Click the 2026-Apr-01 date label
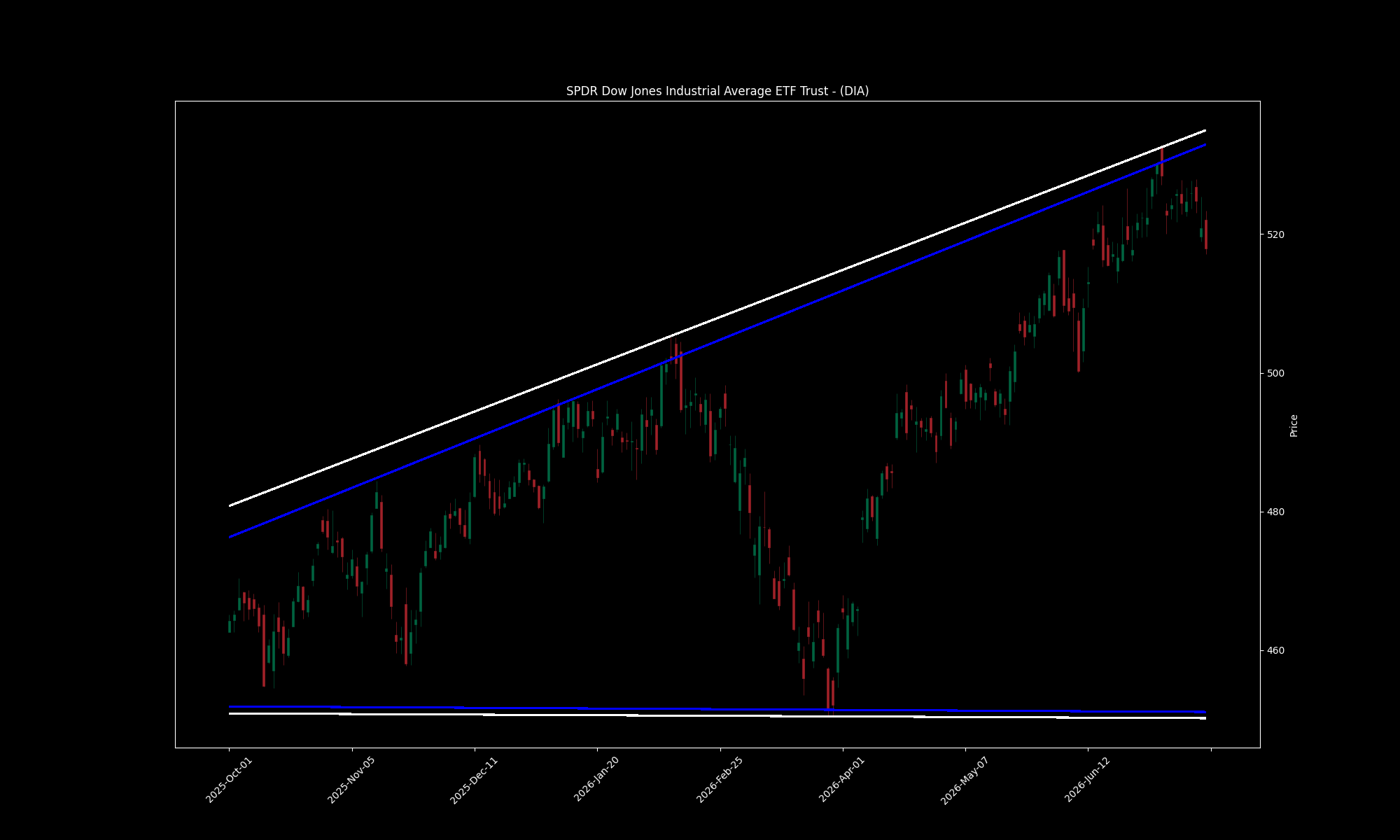Image resolution: width=1400 pixels, height=840 pixels. click(842, 780)
